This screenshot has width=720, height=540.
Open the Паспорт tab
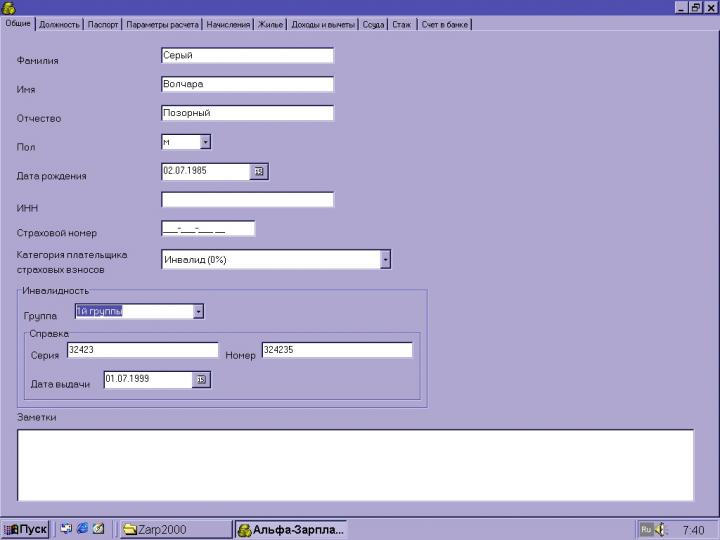[102, 24]
